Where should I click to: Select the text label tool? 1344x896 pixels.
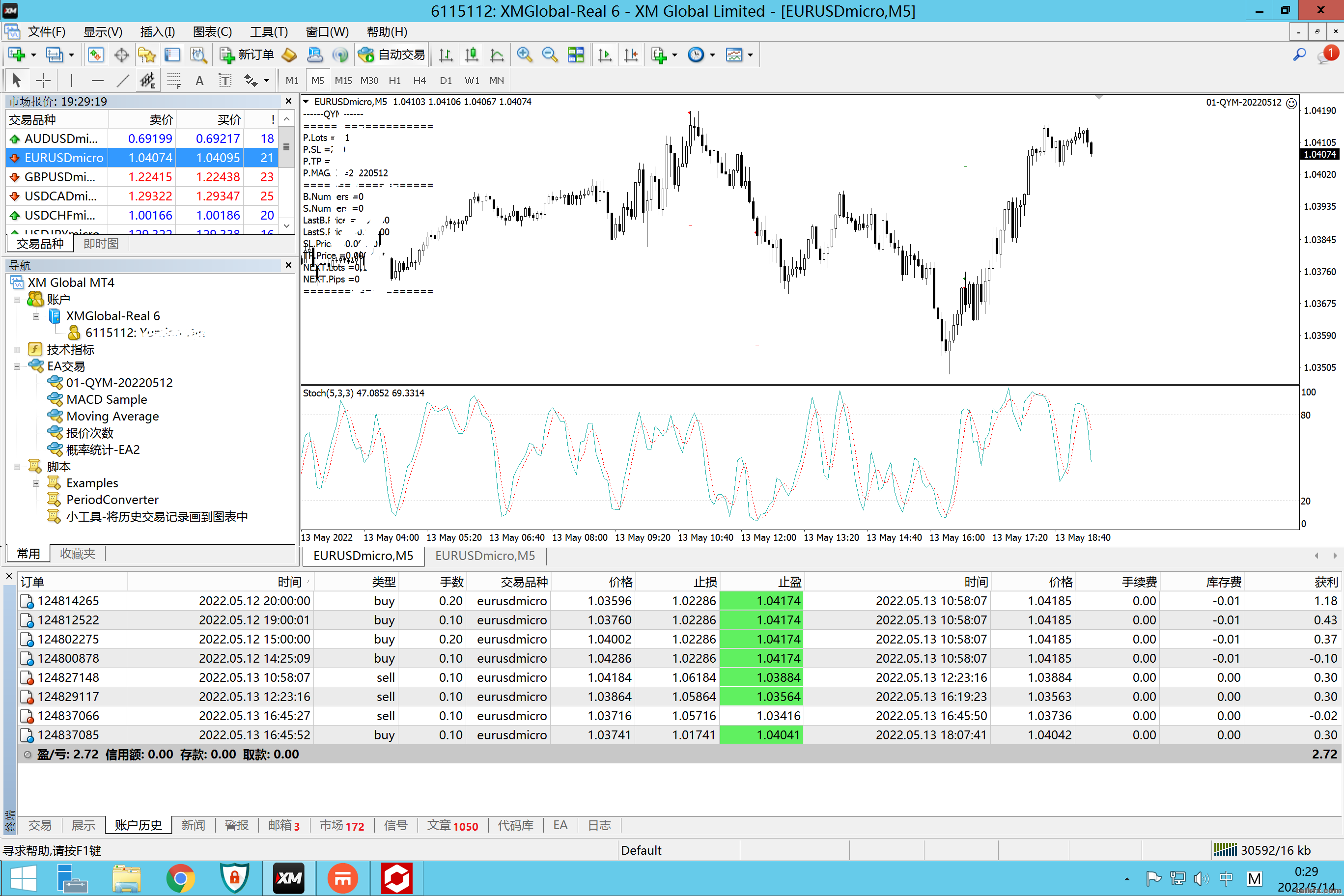[225, 81]
